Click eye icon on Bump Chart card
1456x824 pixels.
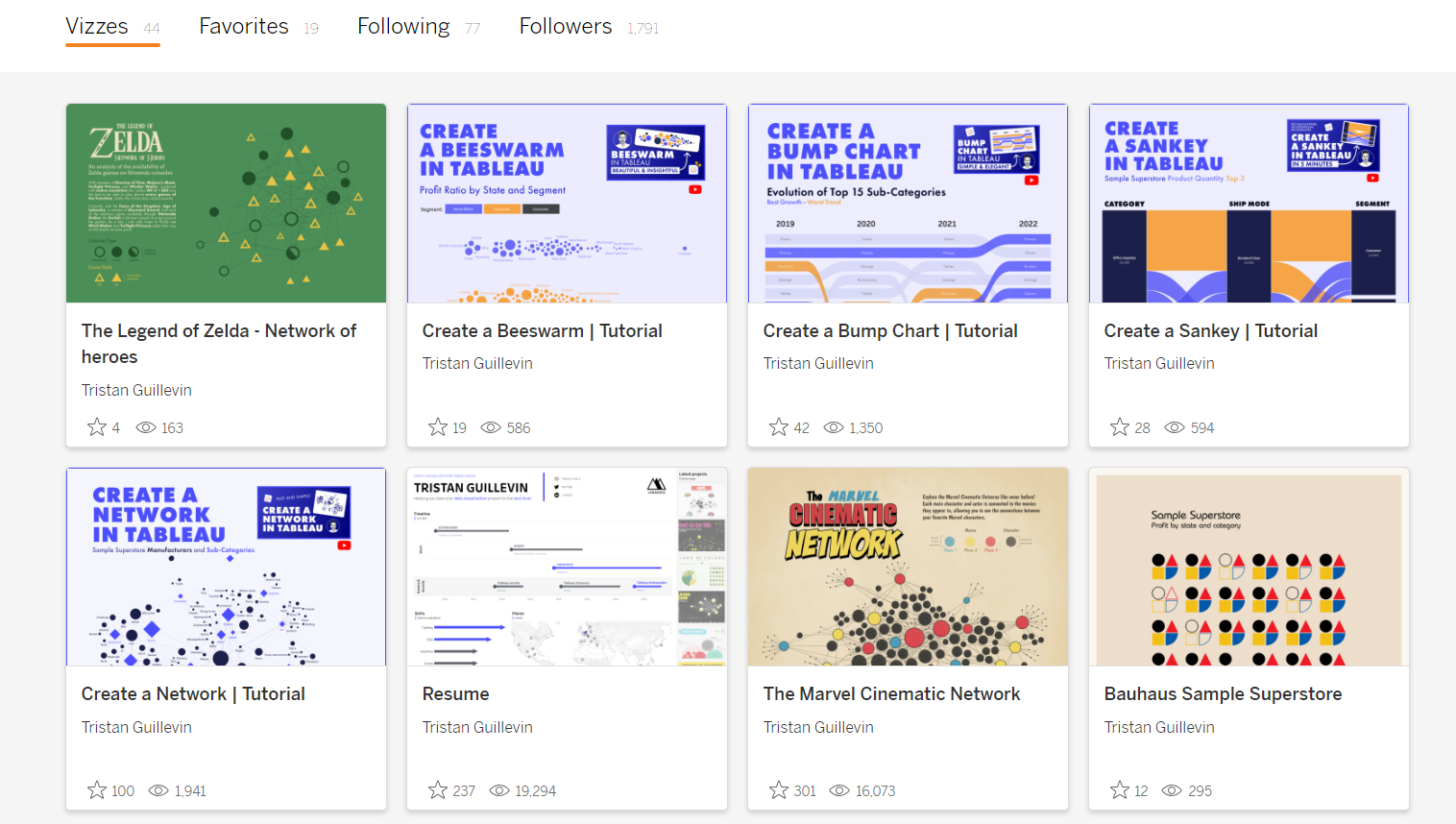(x=834, y=427)
